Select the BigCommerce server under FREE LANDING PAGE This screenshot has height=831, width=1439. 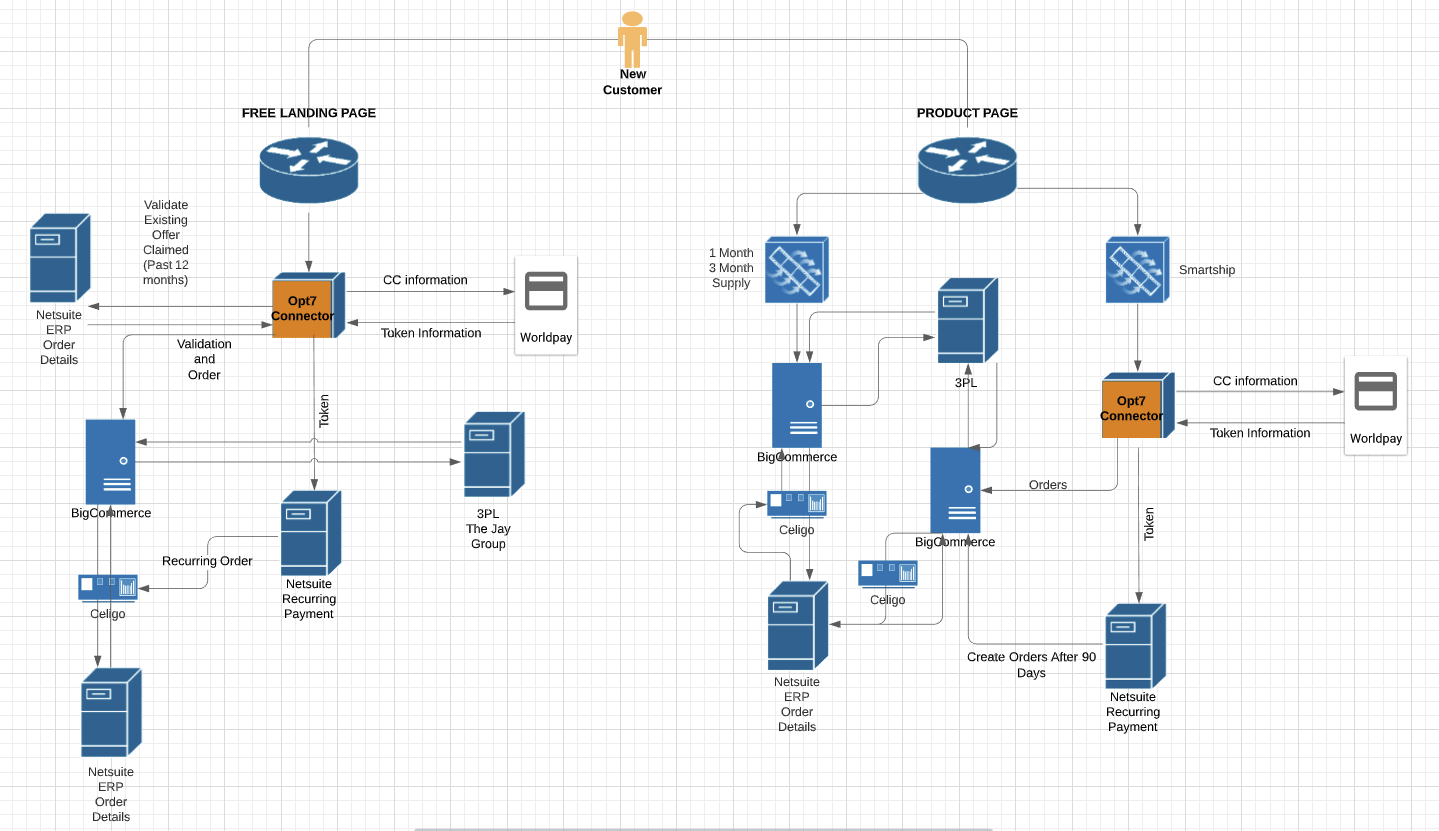[110, 462]
